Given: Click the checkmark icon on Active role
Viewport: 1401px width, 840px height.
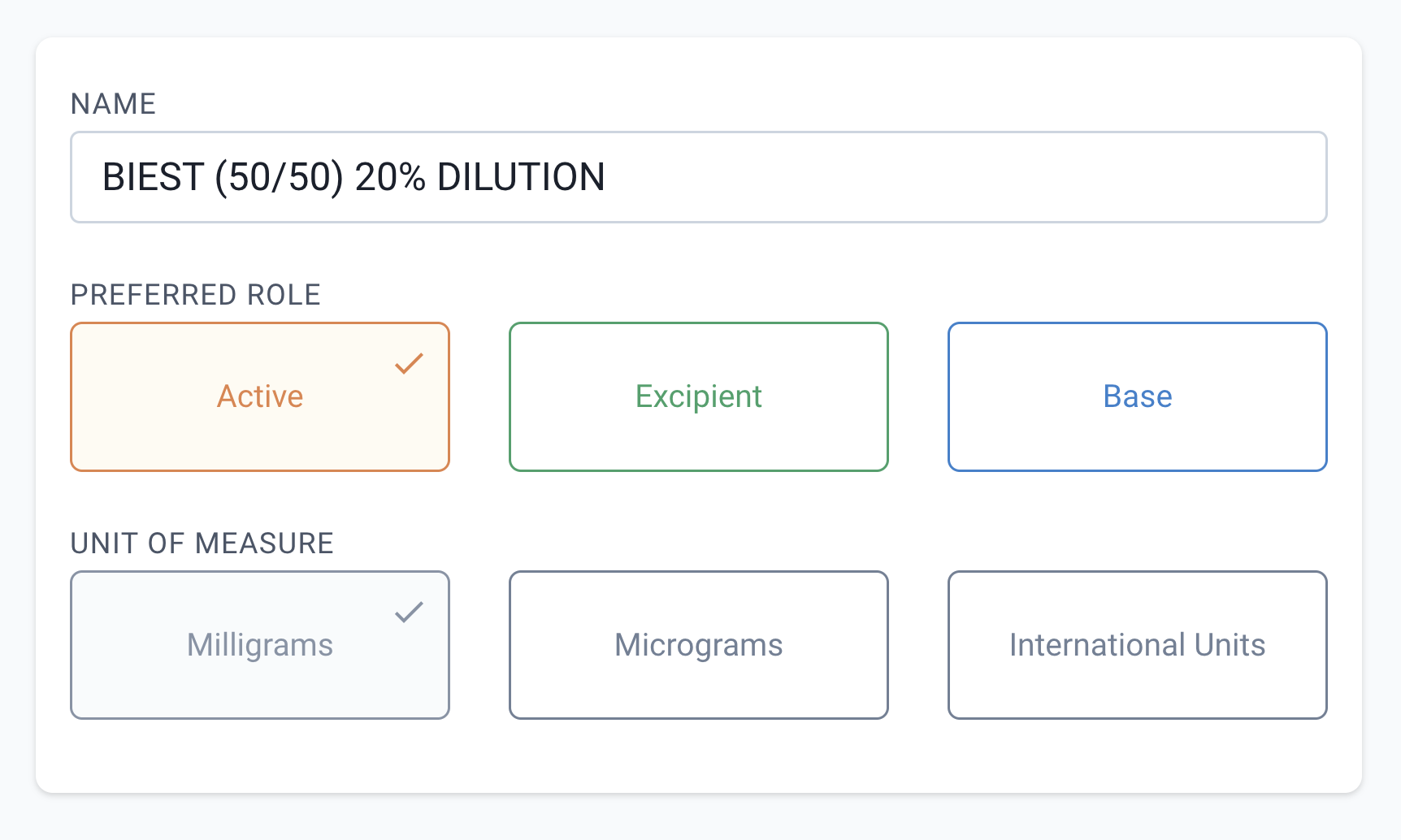Looking at the screenshot, I should click(x=410, y=364).
